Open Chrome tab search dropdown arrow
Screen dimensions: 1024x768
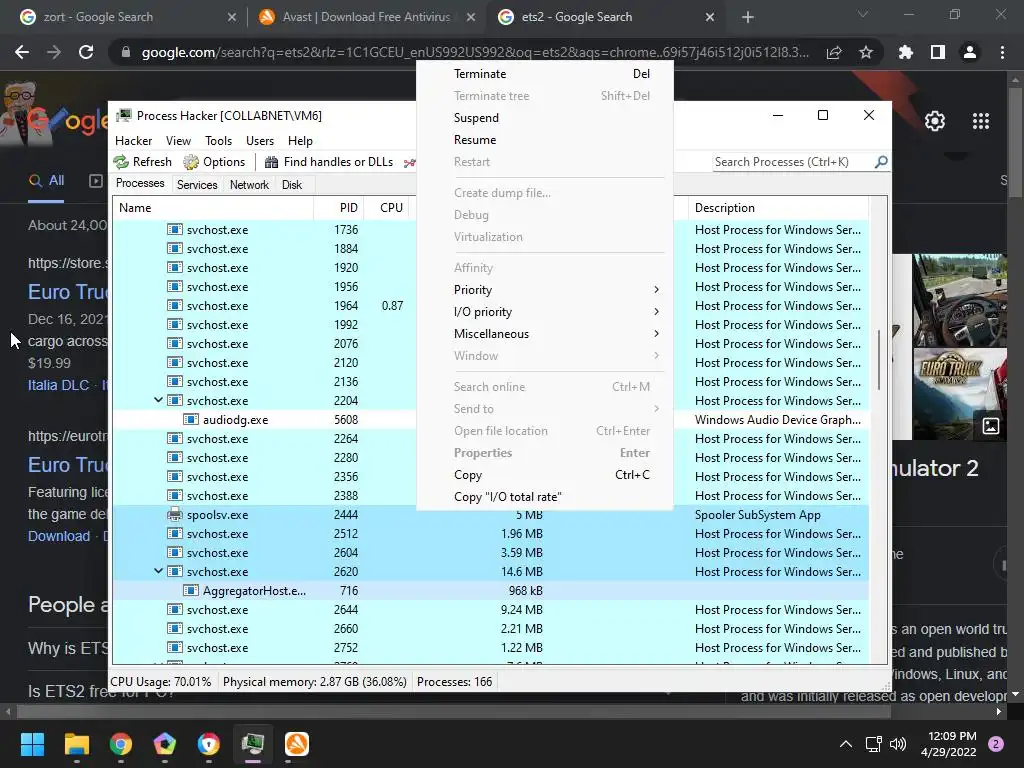pos(863,14)
